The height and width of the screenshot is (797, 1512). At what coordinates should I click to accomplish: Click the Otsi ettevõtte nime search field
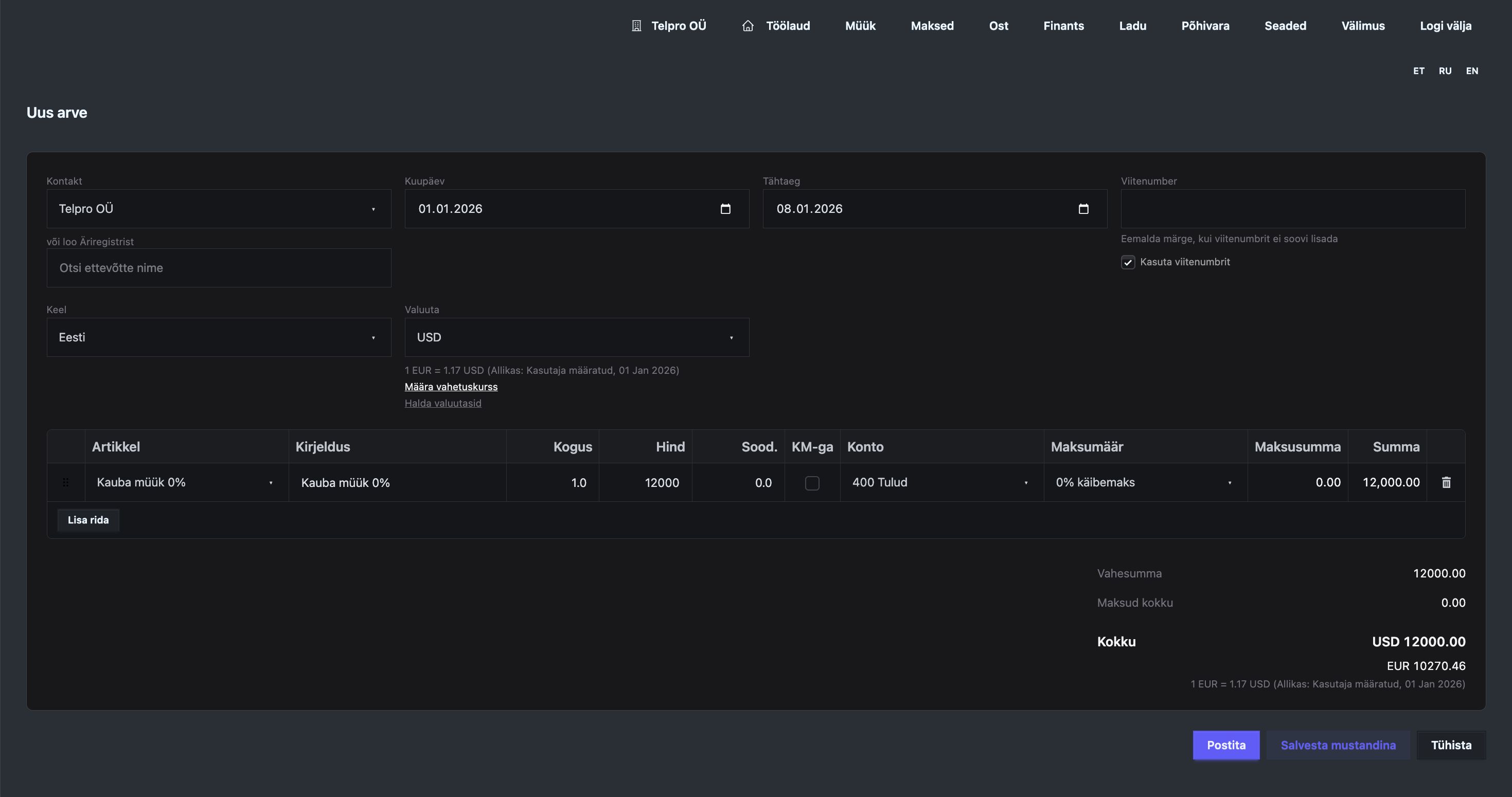tap(218, 268)
